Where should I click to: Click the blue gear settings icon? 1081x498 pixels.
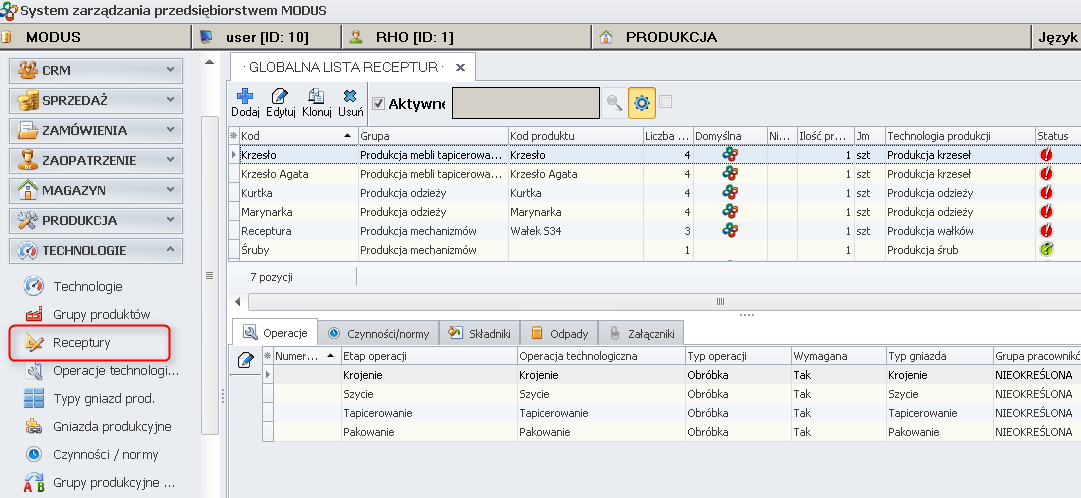[641, 103]
